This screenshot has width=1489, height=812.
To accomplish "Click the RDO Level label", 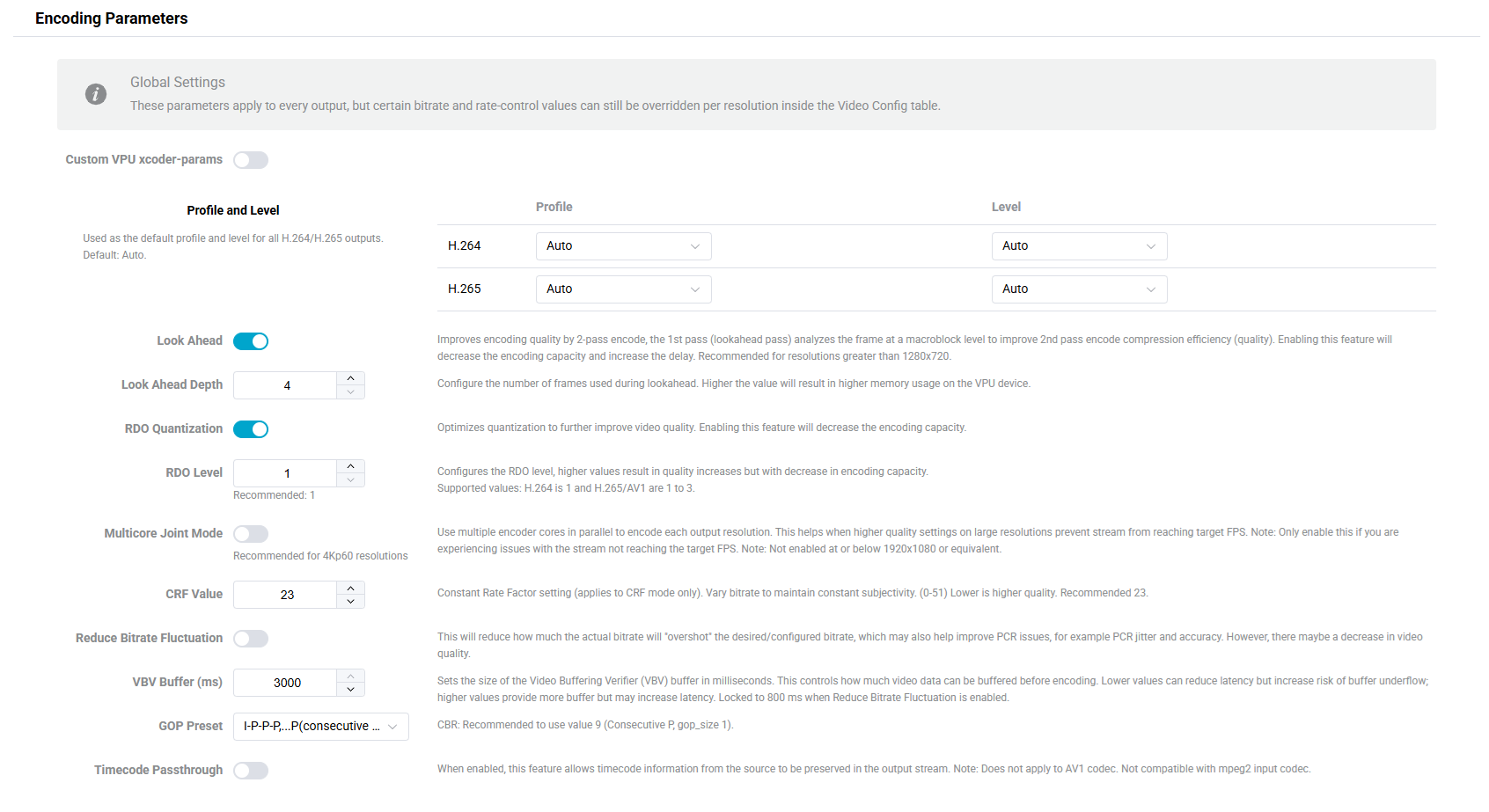I will pos(194,472).
